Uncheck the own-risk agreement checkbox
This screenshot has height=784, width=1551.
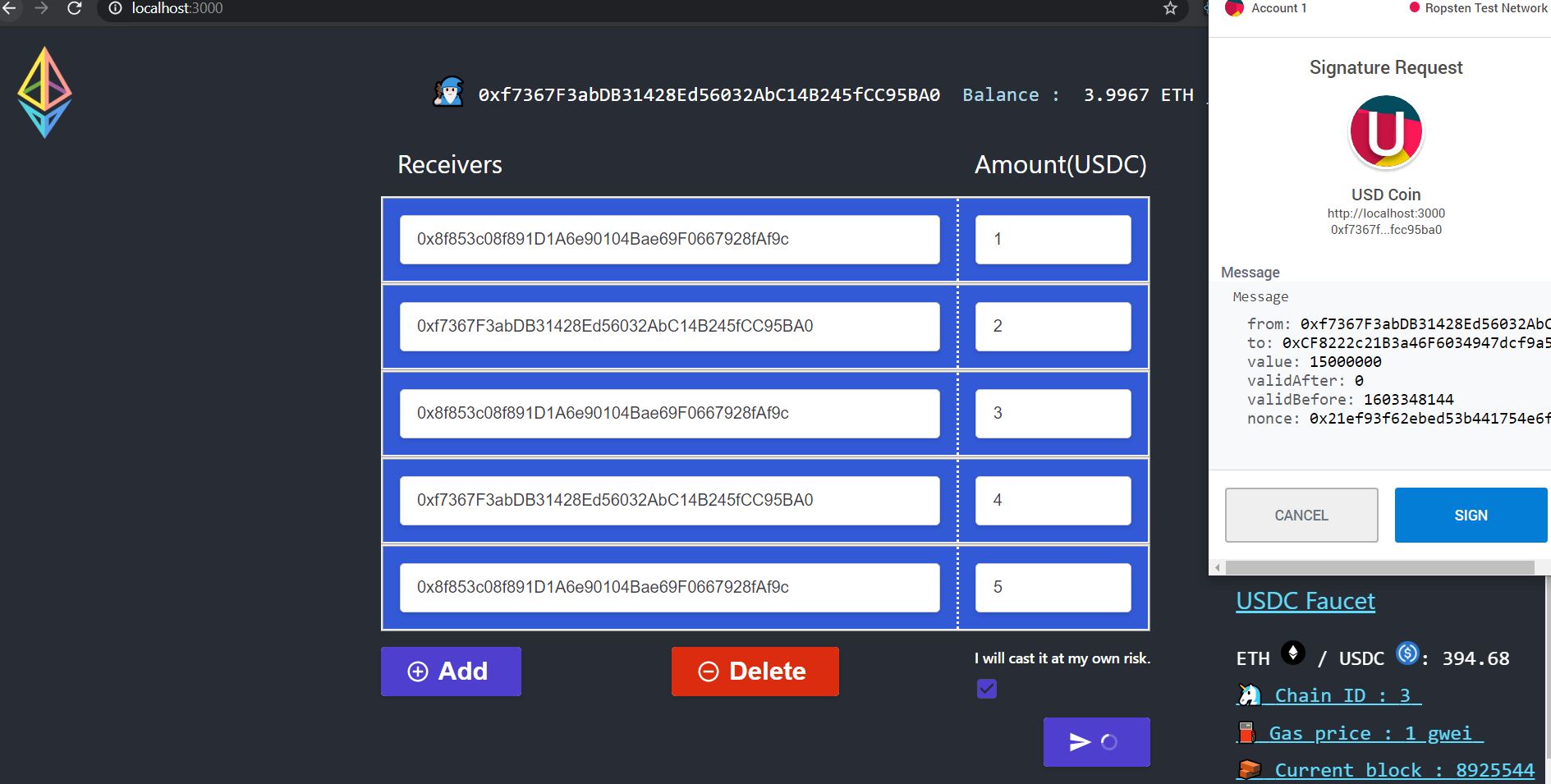987,689
